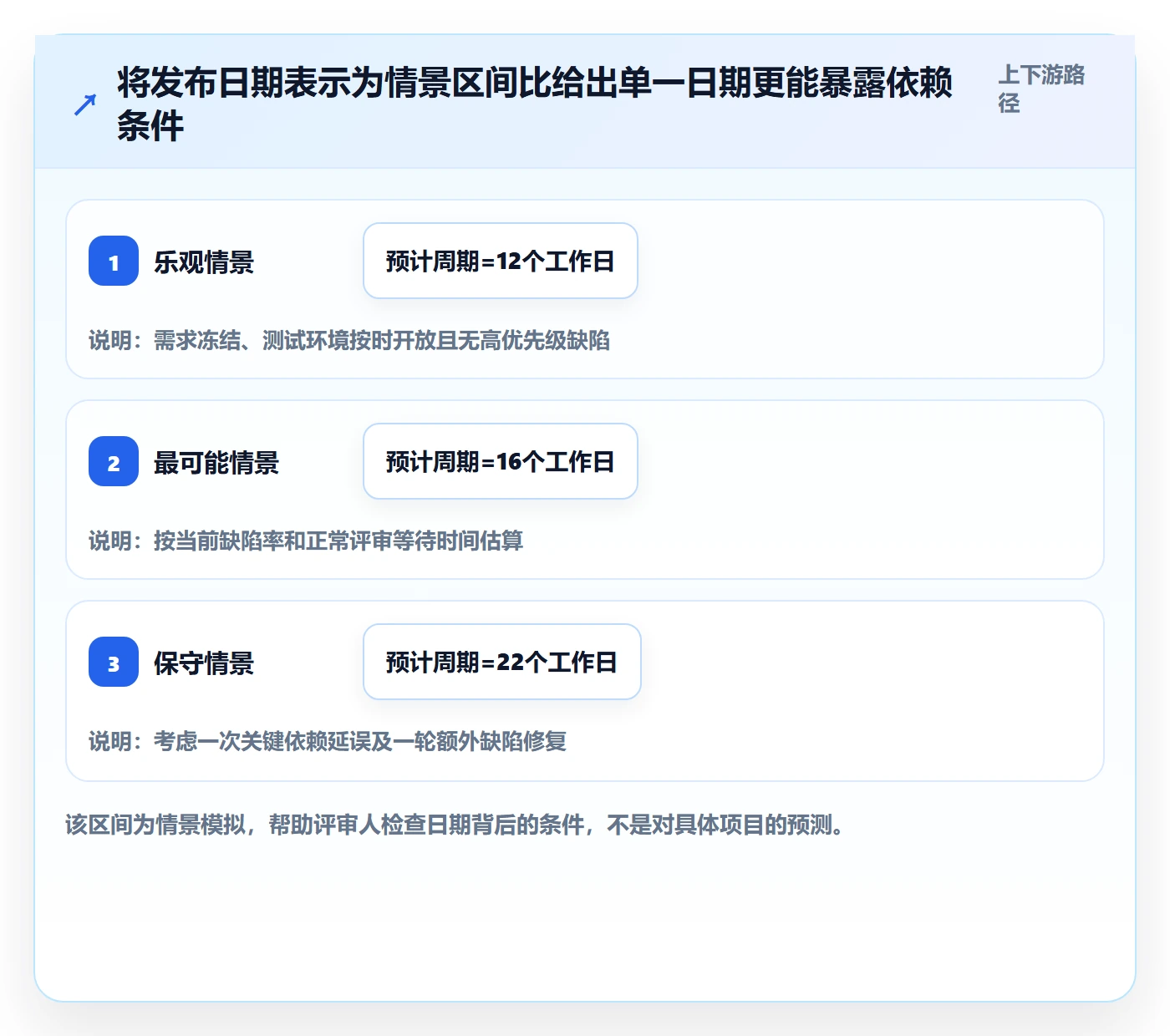This screenshot has width=1170, height=1036.
Task: Select the 预计周期=22个工作日 pill
Action: [x=502, y=662]
